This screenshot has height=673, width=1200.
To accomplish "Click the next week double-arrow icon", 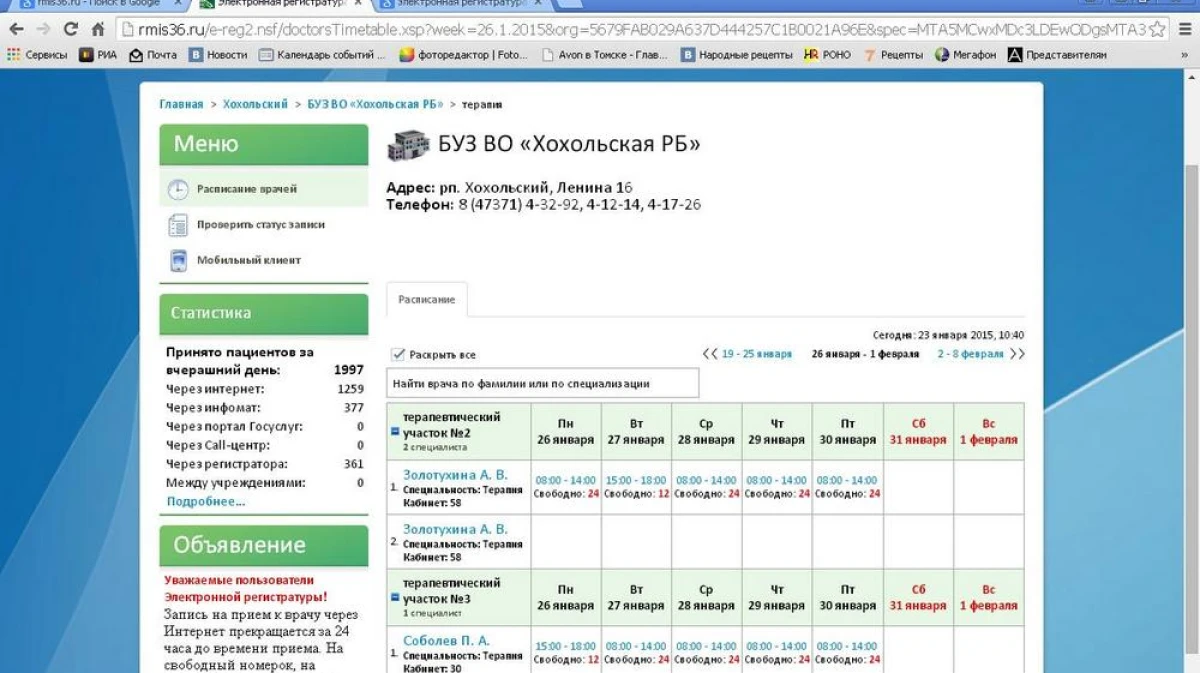I will (x=1017, y=354).
